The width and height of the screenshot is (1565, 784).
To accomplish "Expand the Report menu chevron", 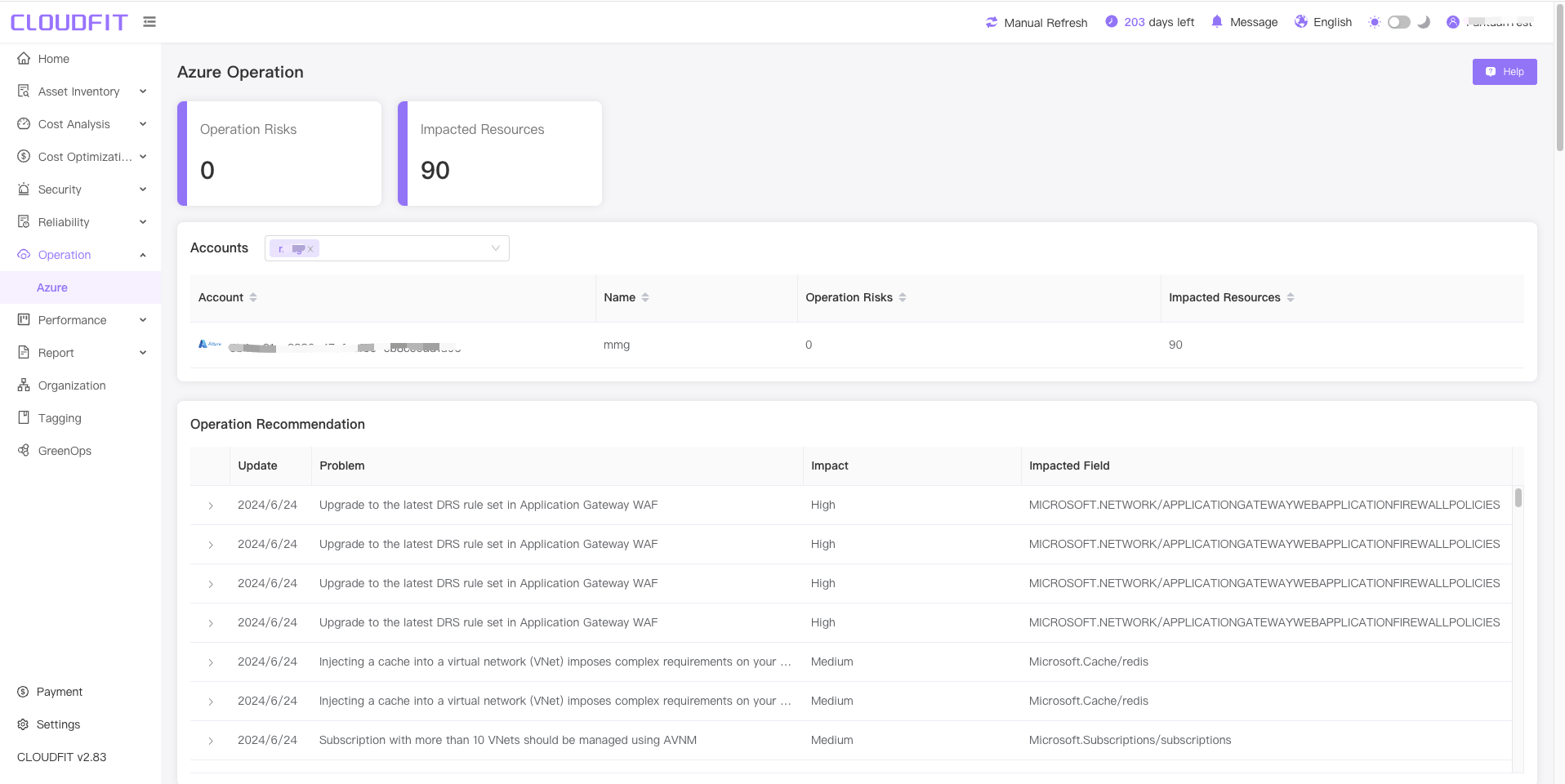I will point(143,353).
